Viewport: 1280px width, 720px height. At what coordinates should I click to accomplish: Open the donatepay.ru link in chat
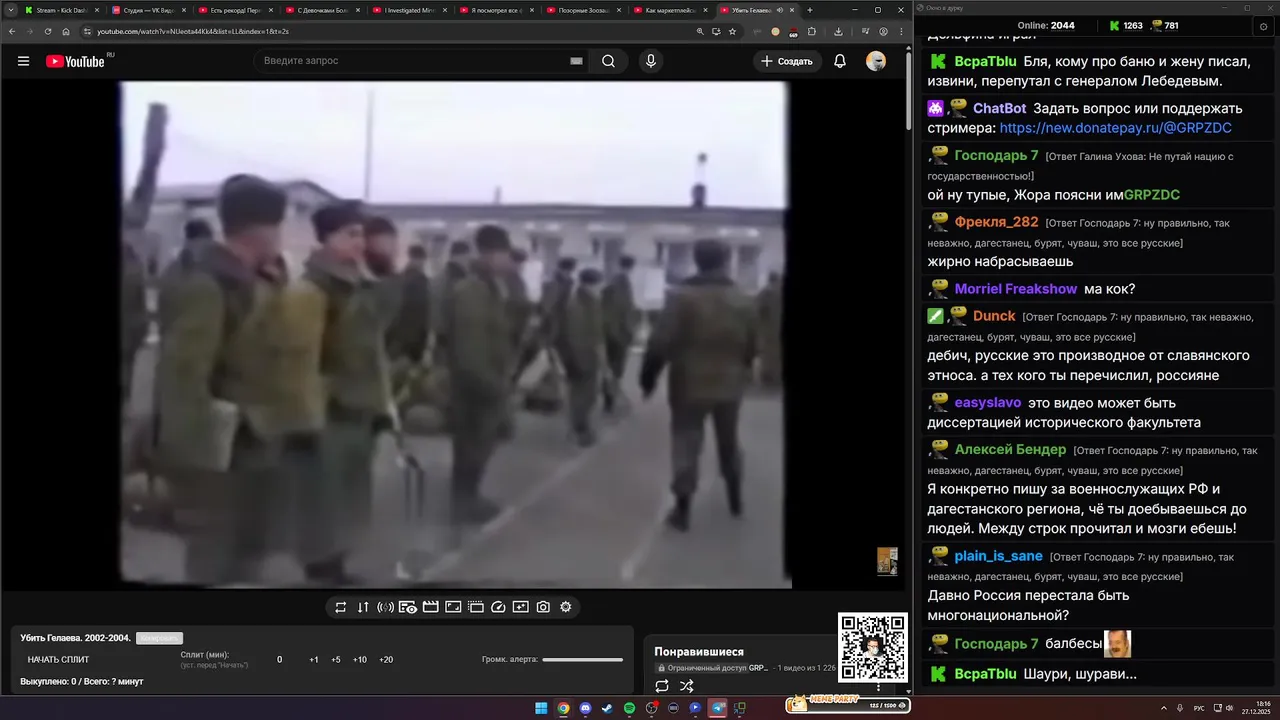tap(1115, 128)
